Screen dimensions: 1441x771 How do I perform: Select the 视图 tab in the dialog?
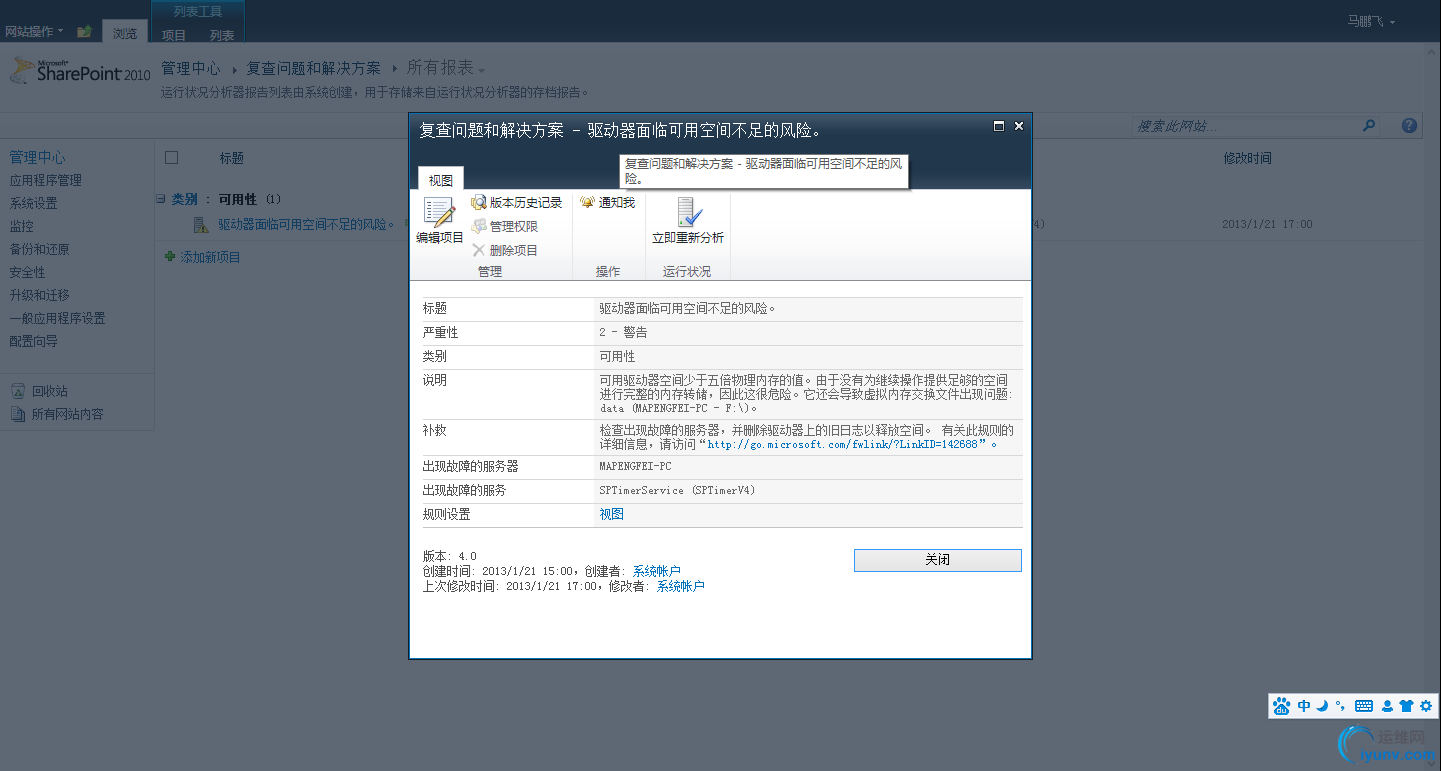pos(441,180)
